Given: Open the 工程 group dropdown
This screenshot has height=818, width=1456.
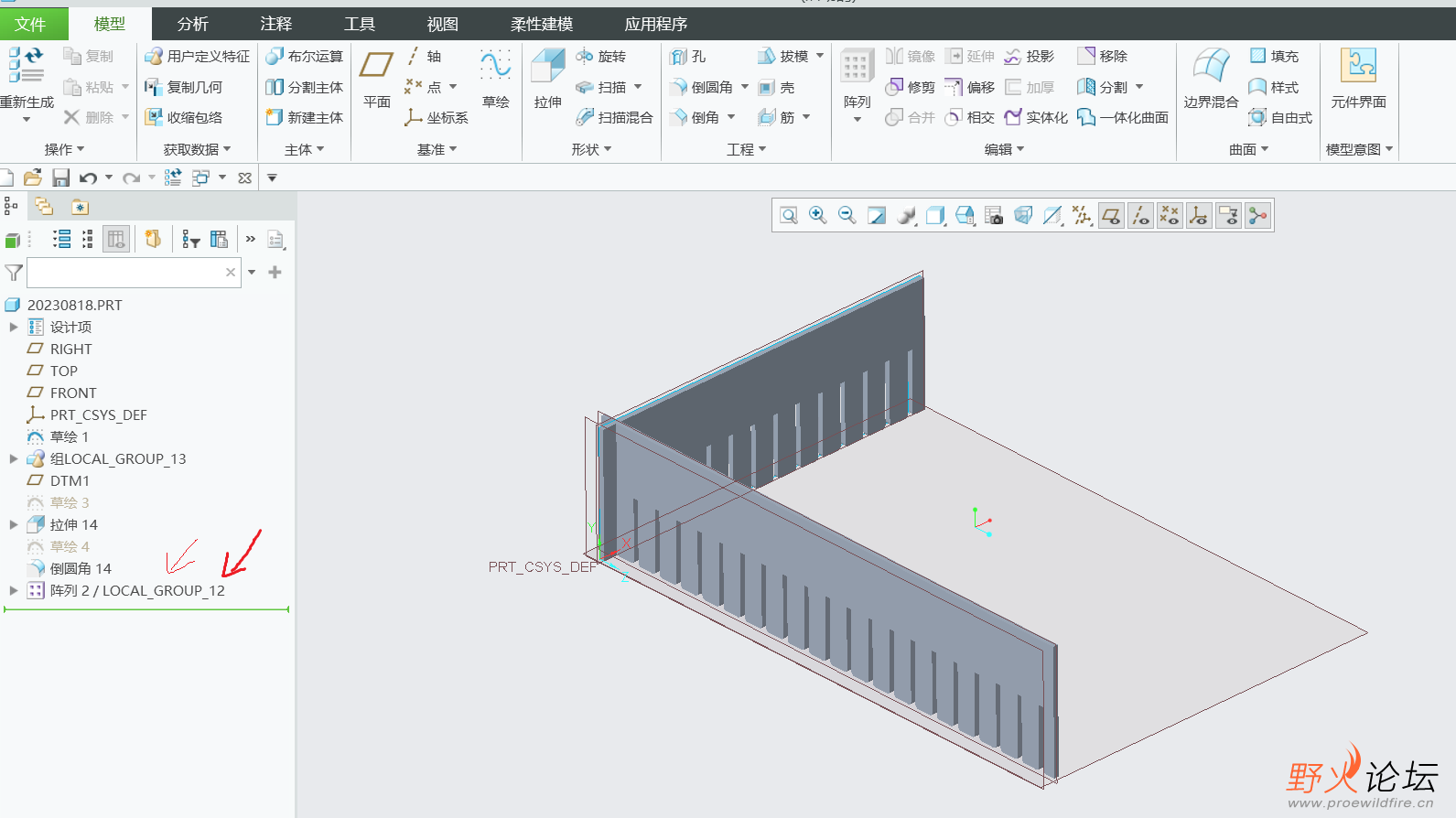Looking at the screenshot, I should 747,149.
